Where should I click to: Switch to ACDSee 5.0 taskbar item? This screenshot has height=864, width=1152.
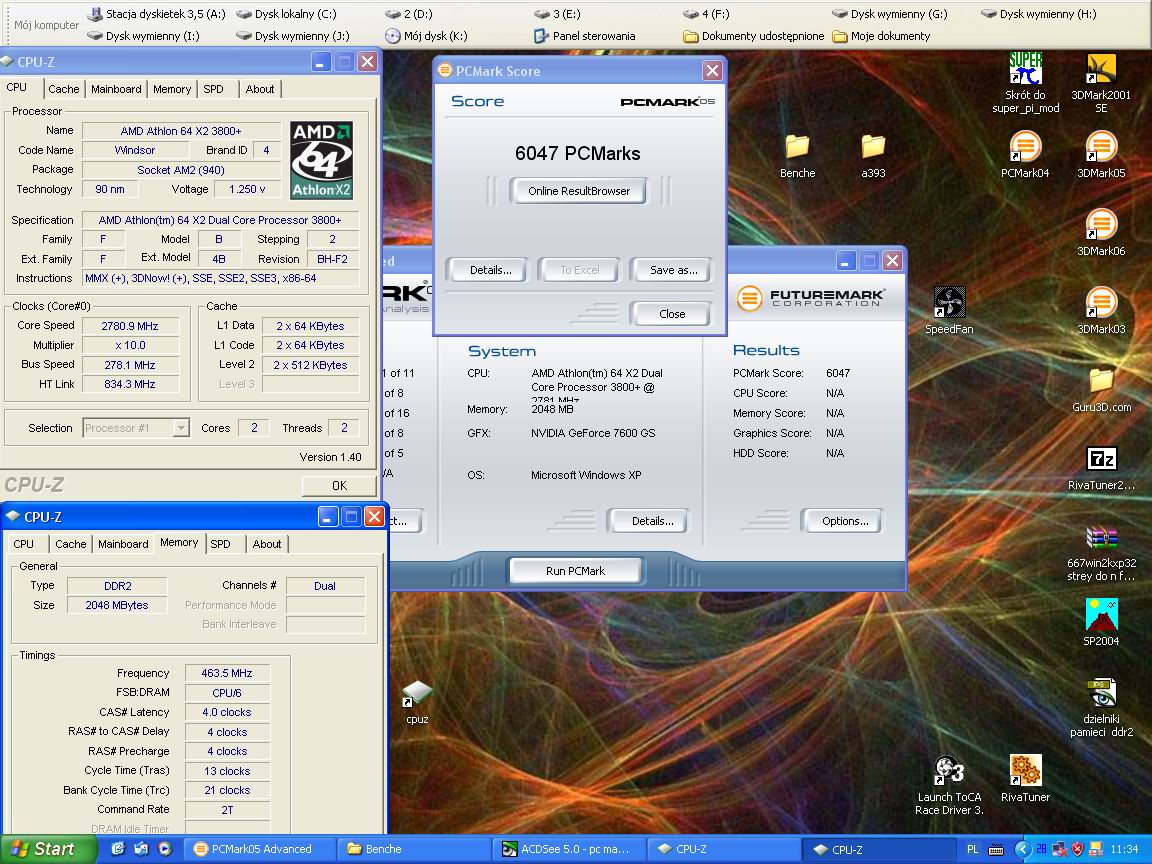[568, 849]
